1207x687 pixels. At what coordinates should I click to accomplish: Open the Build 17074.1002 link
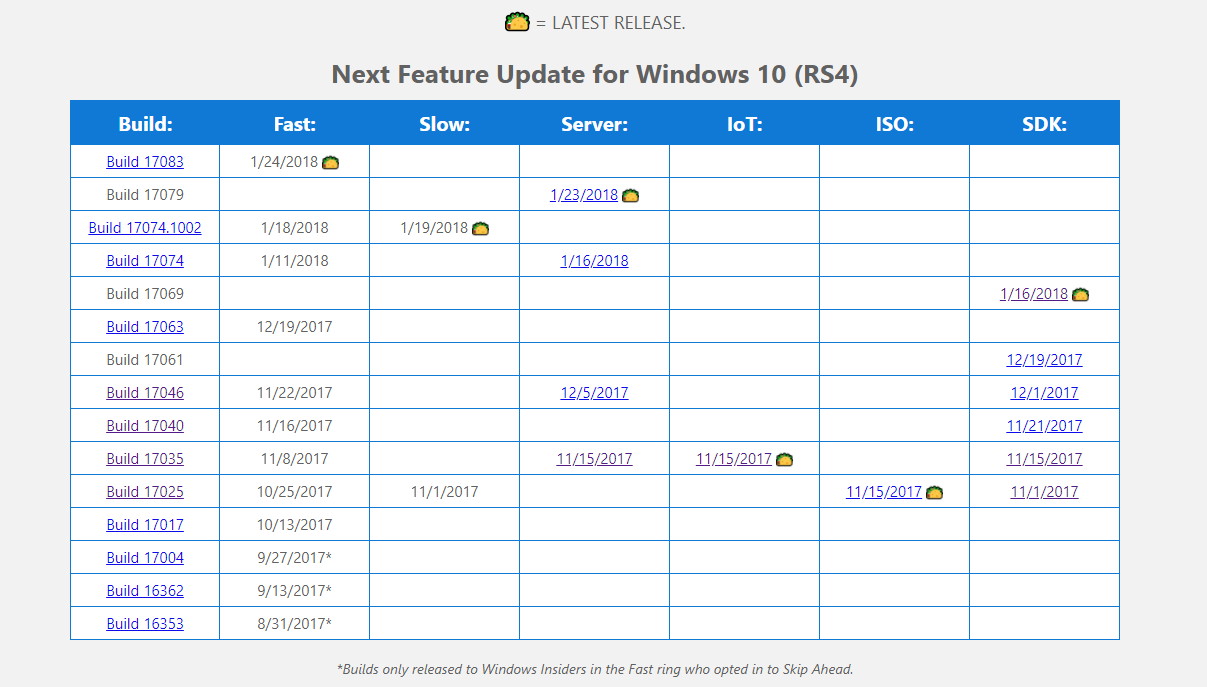point(145,228)
